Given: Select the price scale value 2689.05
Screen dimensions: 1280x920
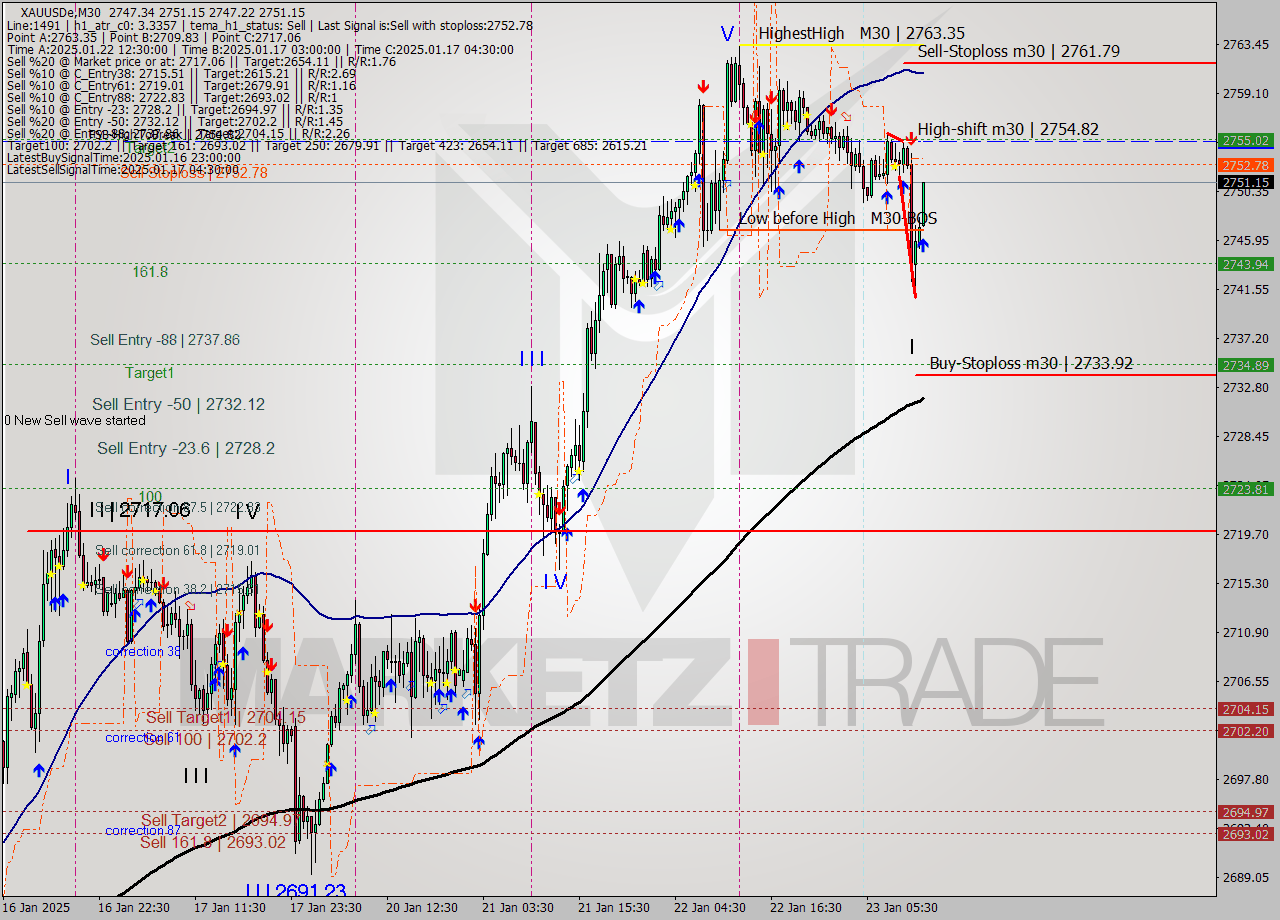Looking at the screenshot, I should point(1247,877).
